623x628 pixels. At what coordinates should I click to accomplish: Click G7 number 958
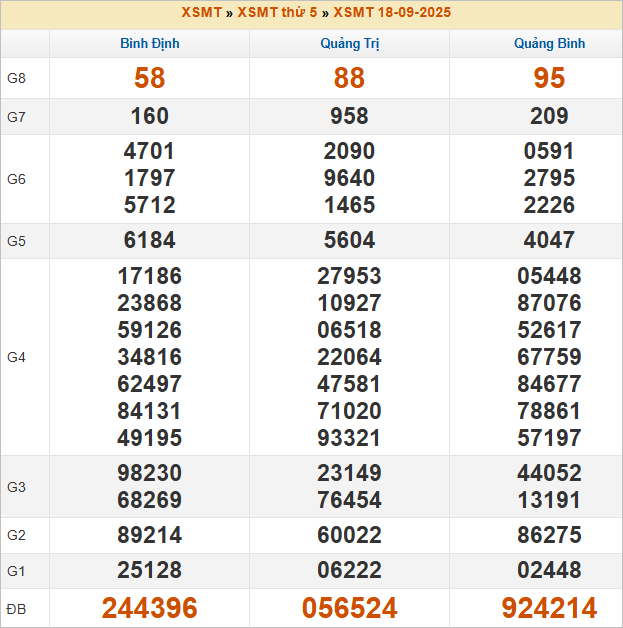click(349, 117)
